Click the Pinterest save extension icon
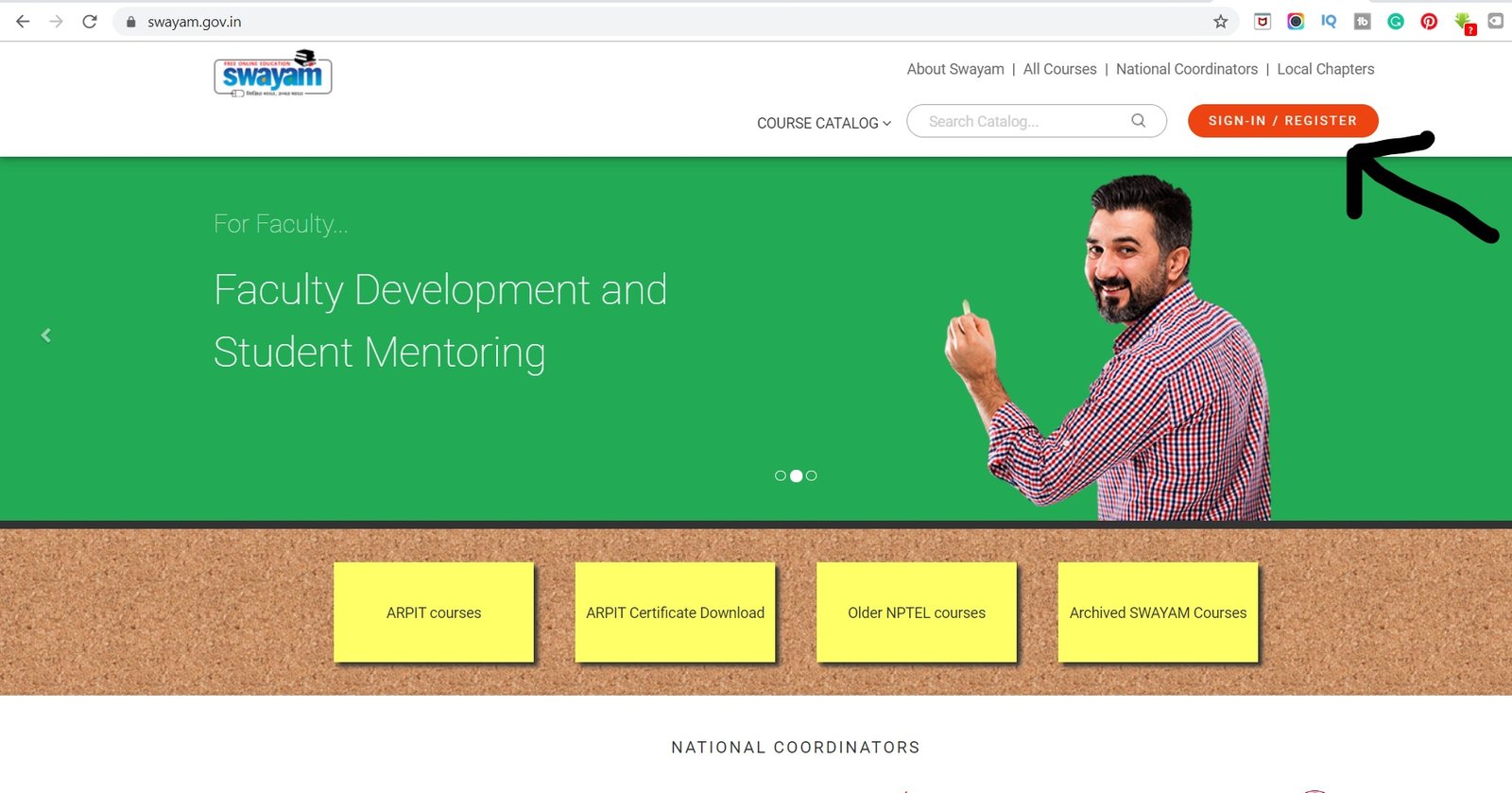Viewport: 1512px width, 793px height. coord(1429,21)
